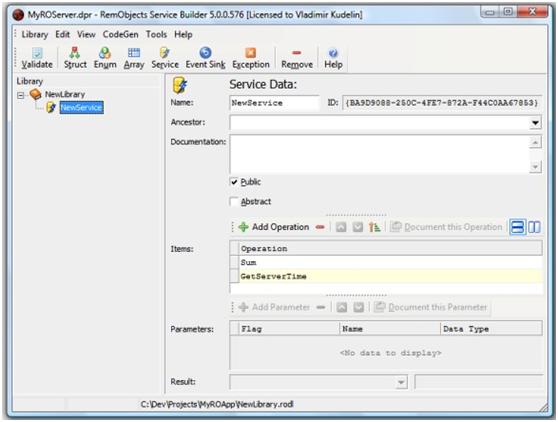Click the Remove toolbar icon
The height and width of the screenshot is (422, 558).
point(297,58)
